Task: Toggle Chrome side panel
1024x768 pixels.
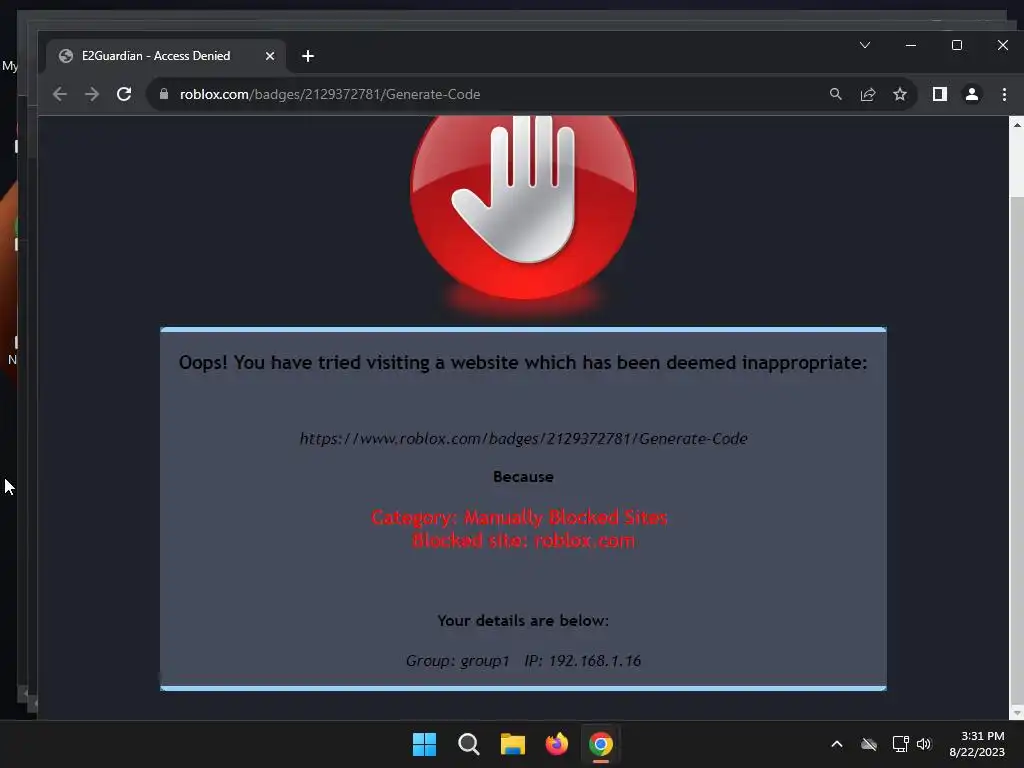Action: (x=940, y=94)
